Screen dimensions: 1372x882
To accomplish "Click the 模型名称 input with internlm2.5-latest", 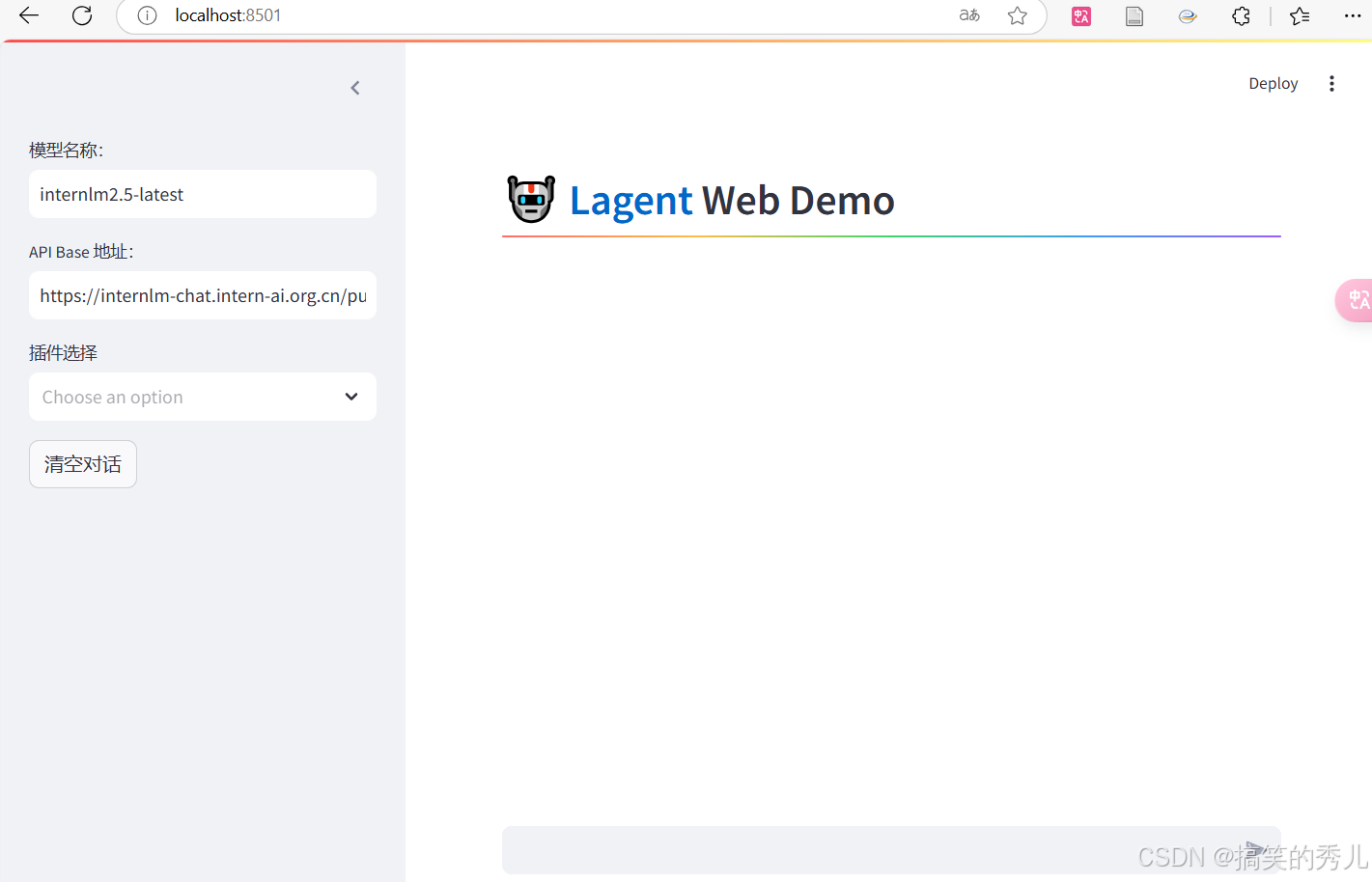I will click(x=203, y=194).
